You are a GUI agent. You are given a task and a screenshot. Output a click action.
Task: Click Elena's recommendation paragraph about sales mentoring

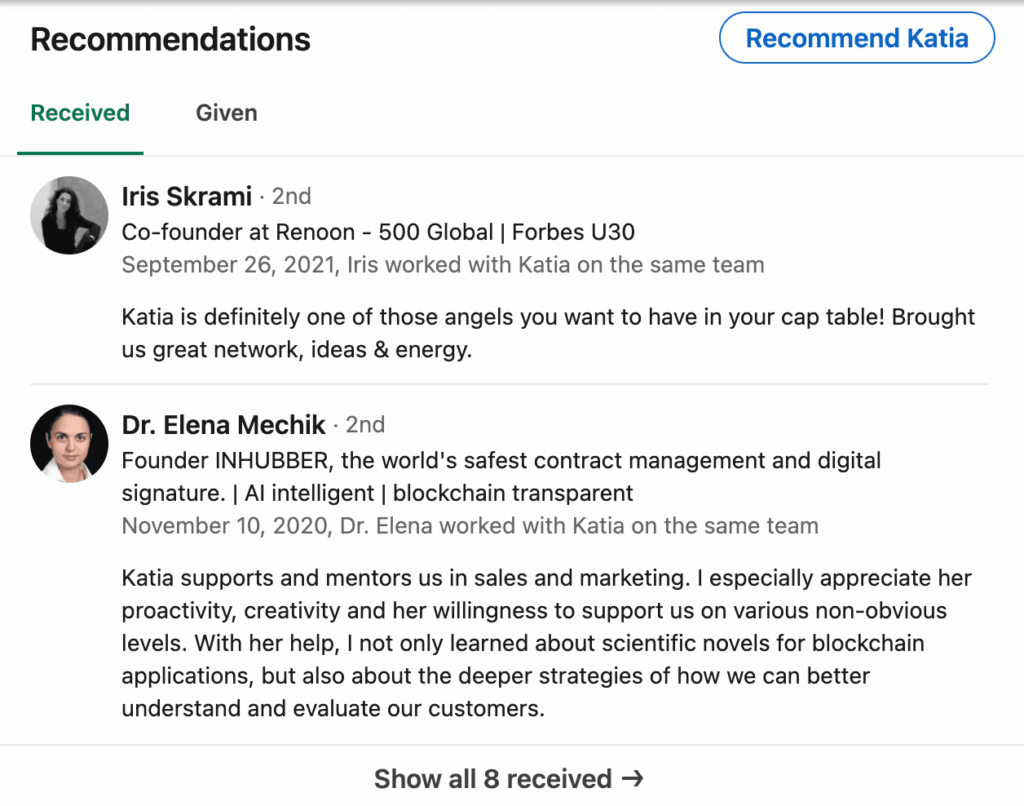pos(546,643)
